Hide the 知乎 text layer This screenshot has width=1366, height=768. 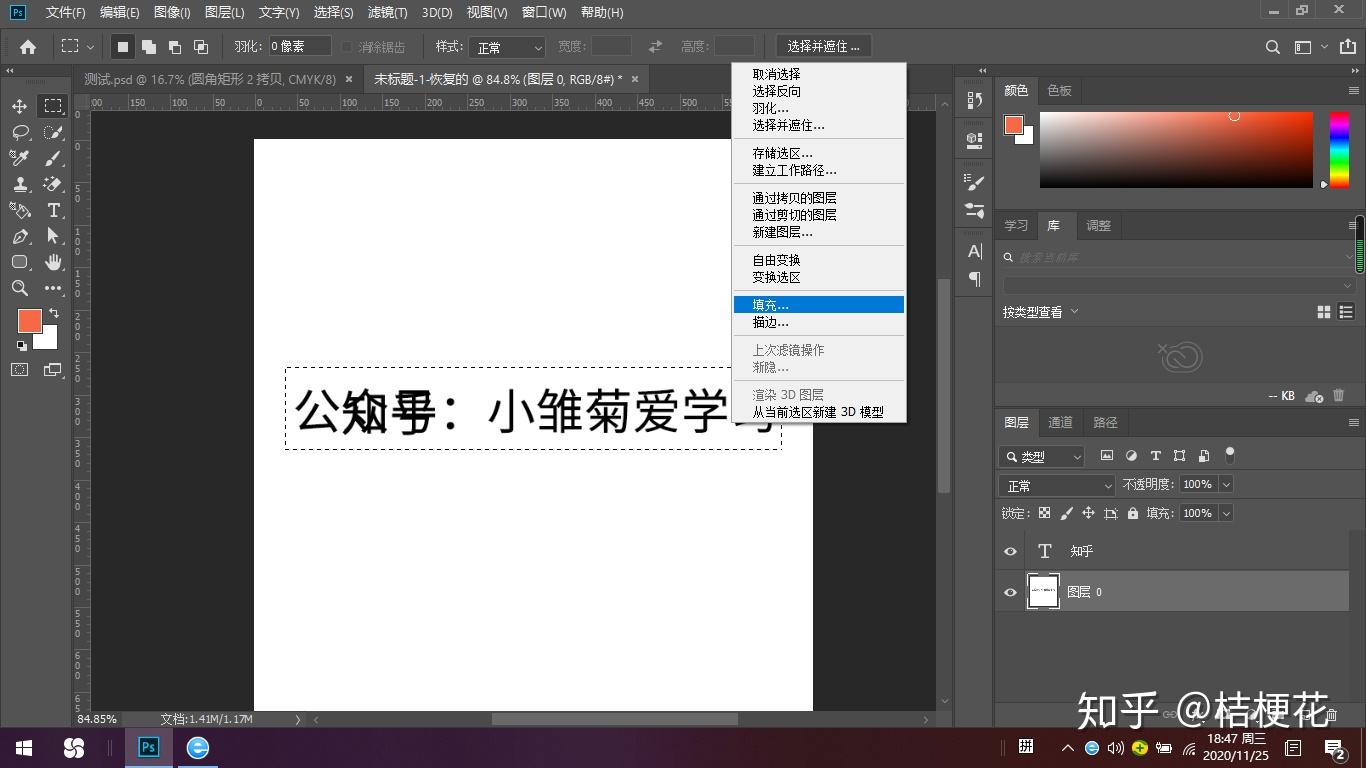pos(1010,551)
